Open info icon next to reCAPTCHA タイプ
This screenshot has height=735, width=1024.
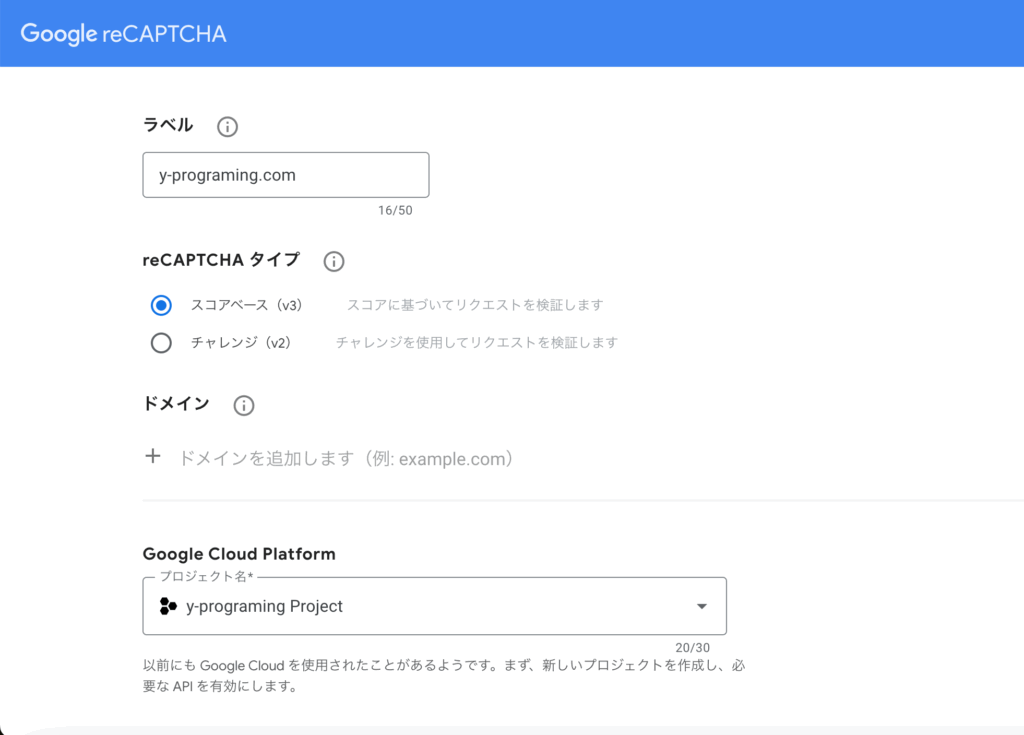334,261
